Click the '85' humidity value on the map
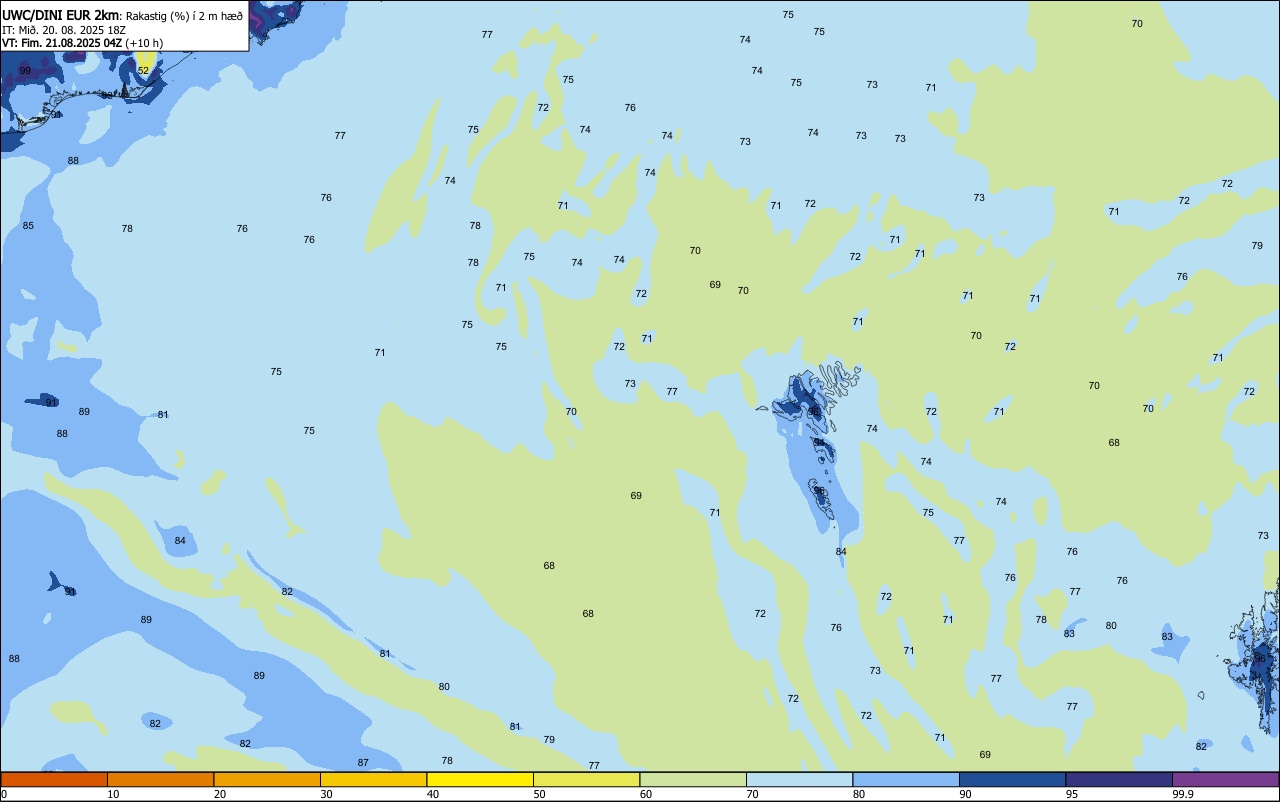The width and height of the screenshot is (1280, 802). click(28, 226)
